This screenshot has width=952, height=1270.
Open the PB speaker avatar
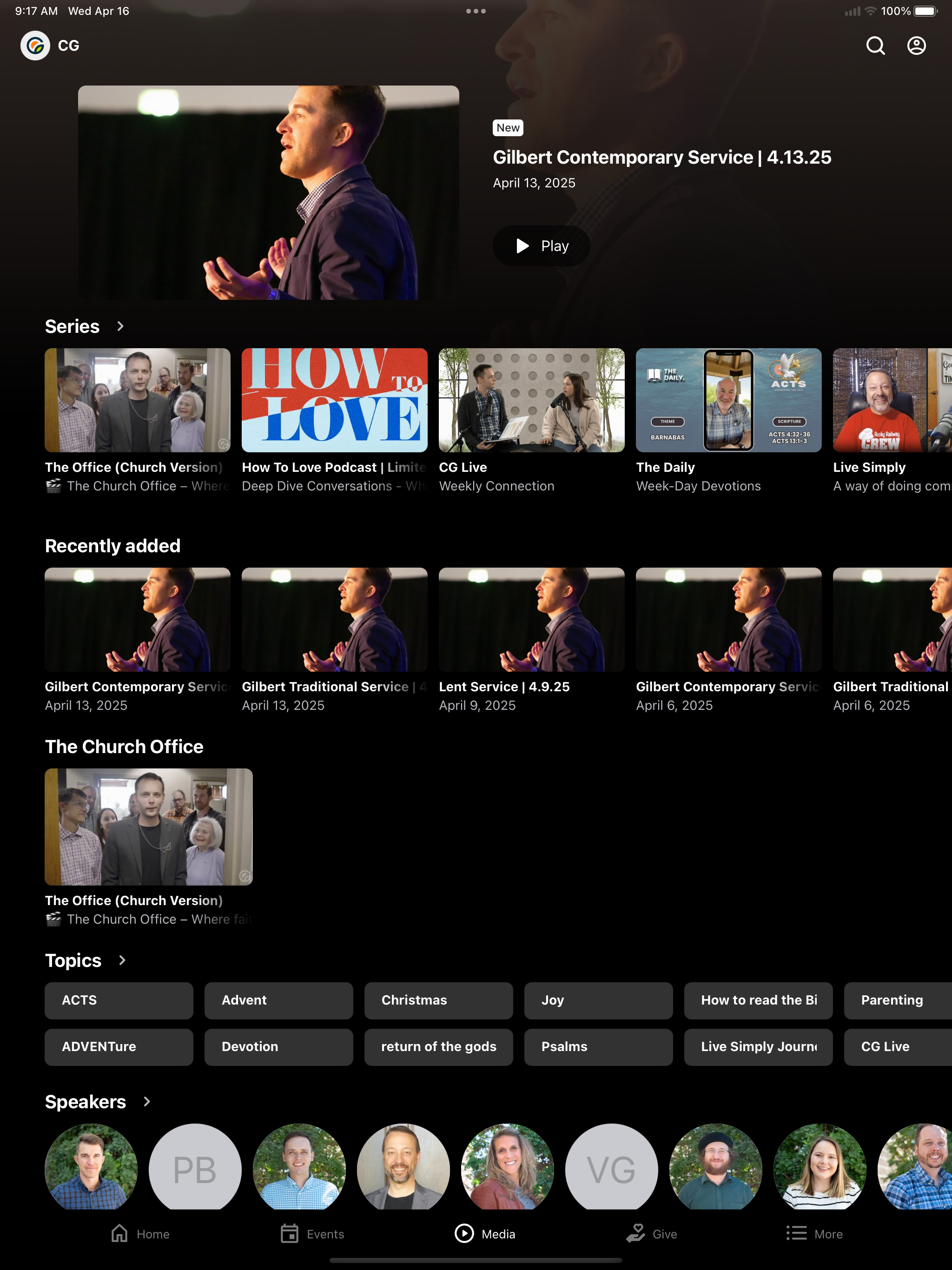click(195, 1167)
